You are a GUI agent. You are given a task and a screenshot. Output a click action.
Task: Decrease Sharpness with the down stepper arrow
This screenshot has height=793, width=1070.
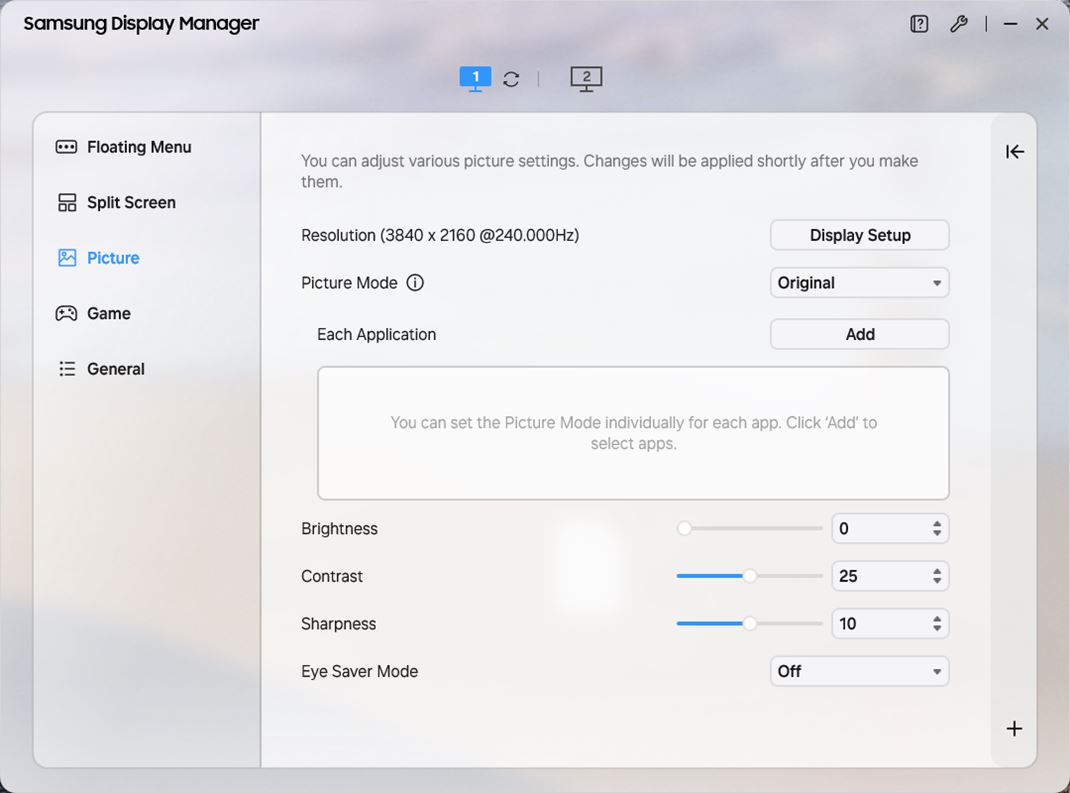[x=937, y=629]
